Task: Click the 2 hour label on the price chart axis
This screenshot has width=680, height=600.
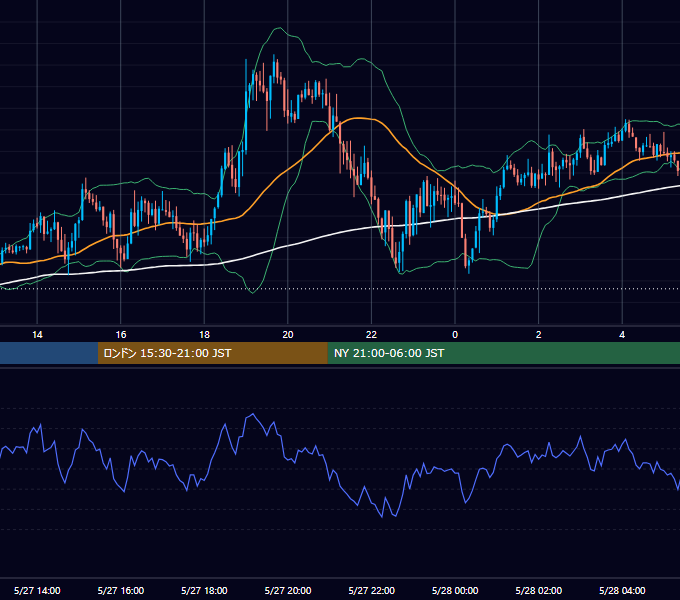Action: tap(539, 335)
